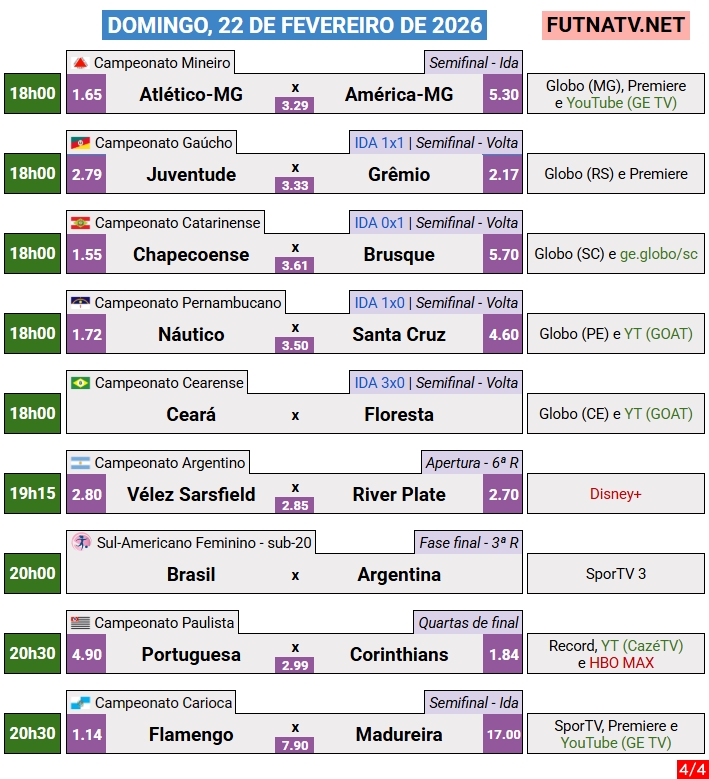Select the 1.84 odds for Corinthians
Screen dimensions: 709x779
pyautogui.click(x=503, y=654)
